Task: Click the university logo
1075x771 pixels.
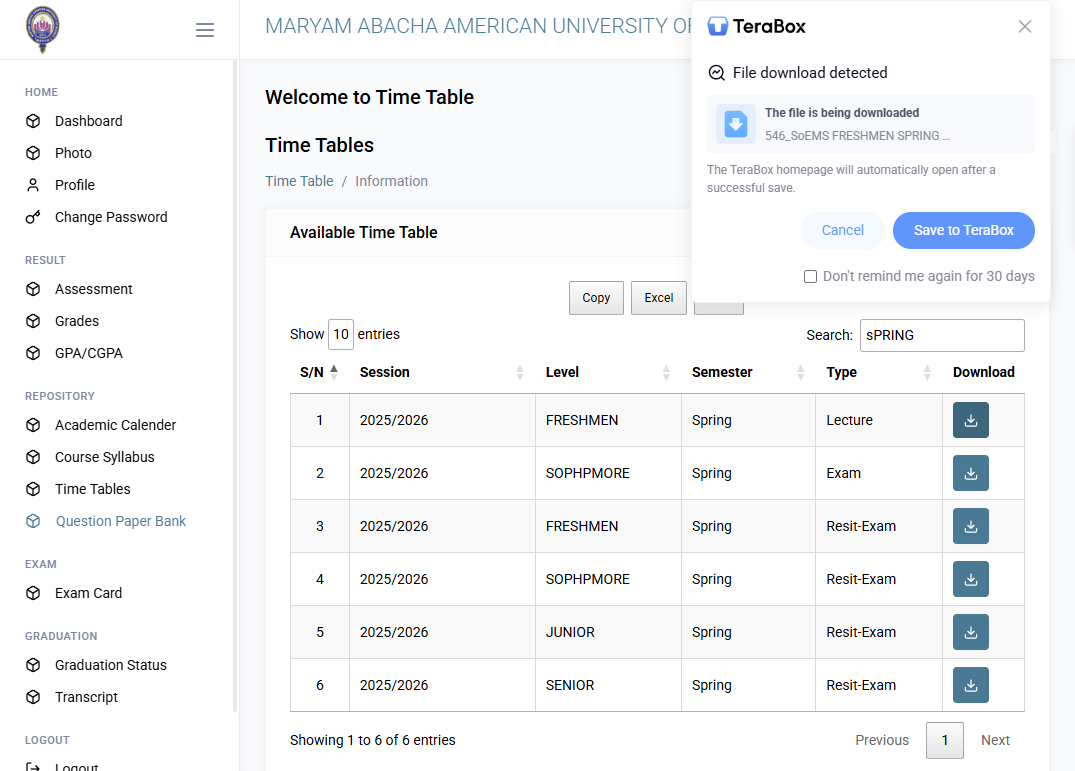Action: [43, 29]
